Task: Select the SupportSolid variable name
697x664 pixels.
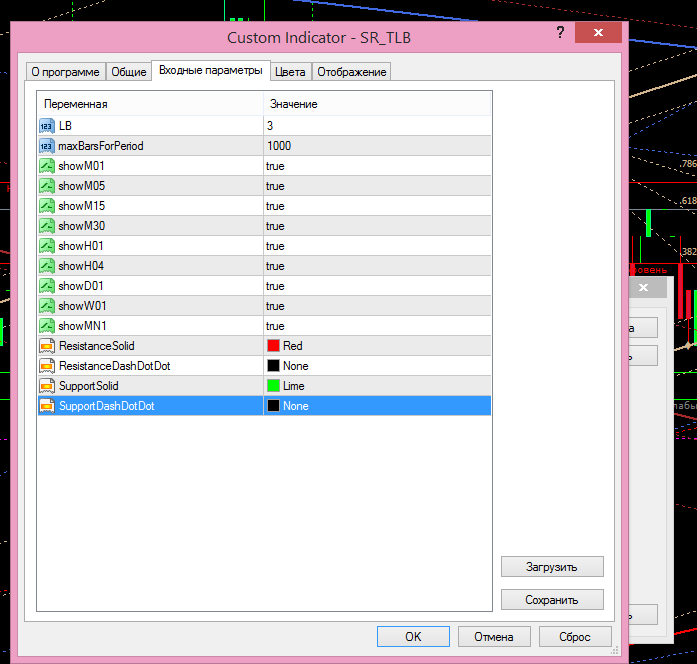Action: [x=88, y=386]
